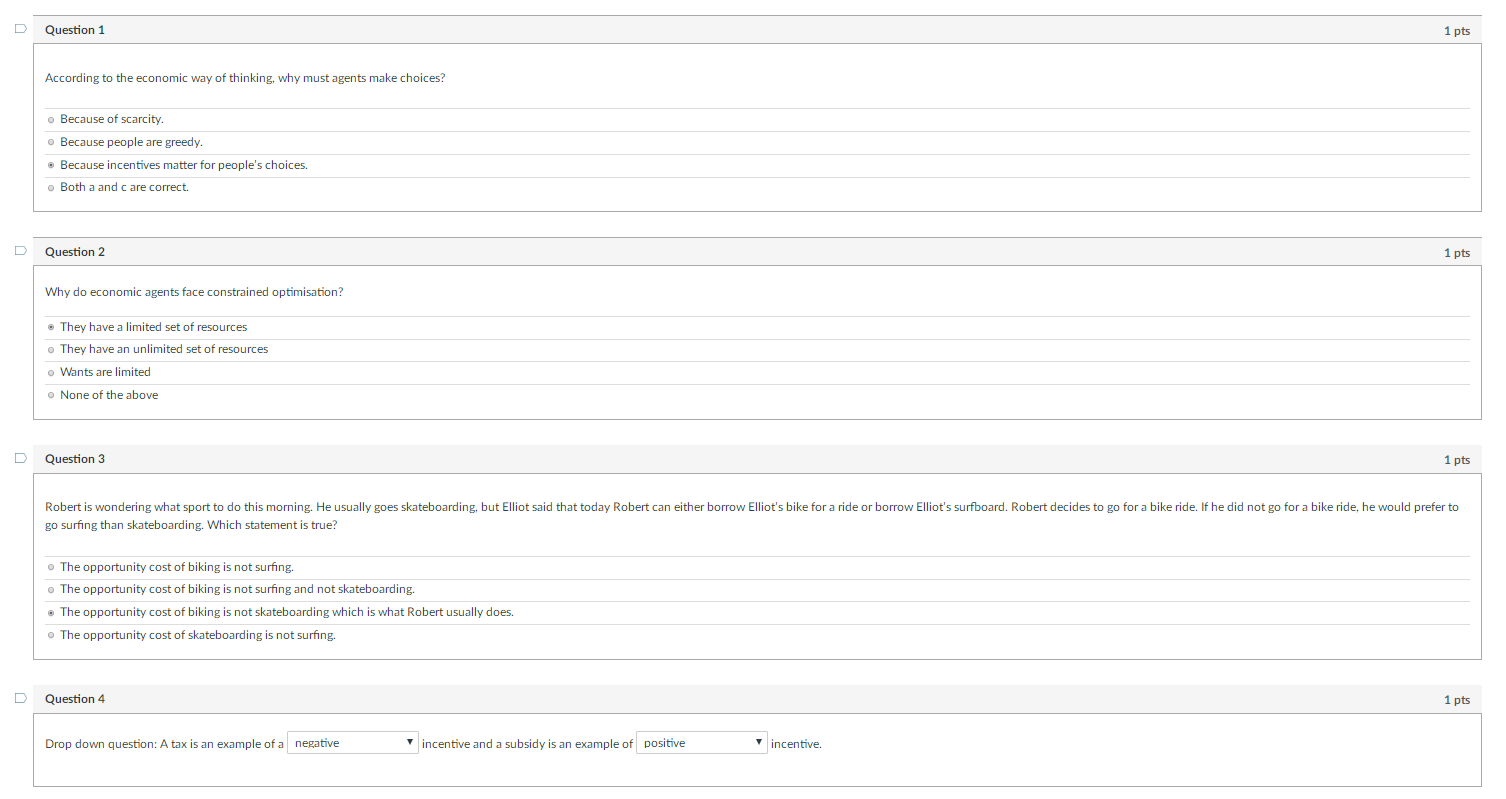Select 'Because people are greedy.' option
1506x799 pixels.
51,143
